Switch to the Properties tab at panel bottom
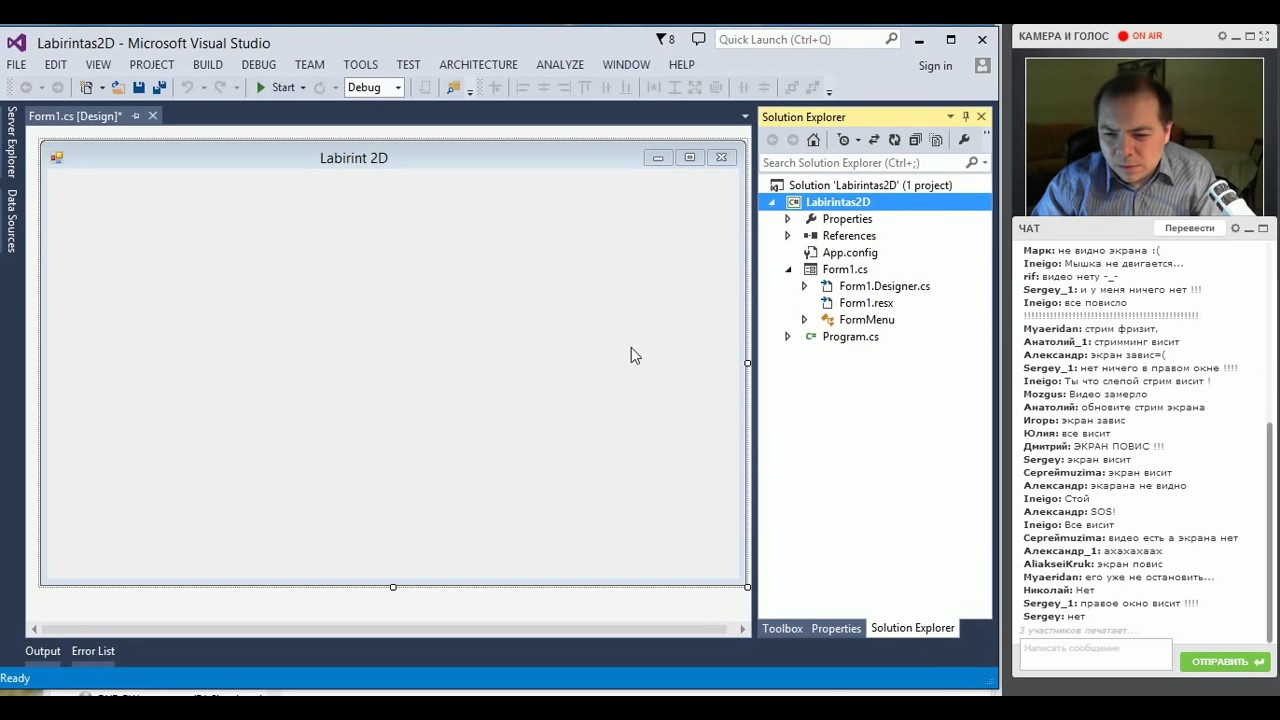 (x=836, y=628)
